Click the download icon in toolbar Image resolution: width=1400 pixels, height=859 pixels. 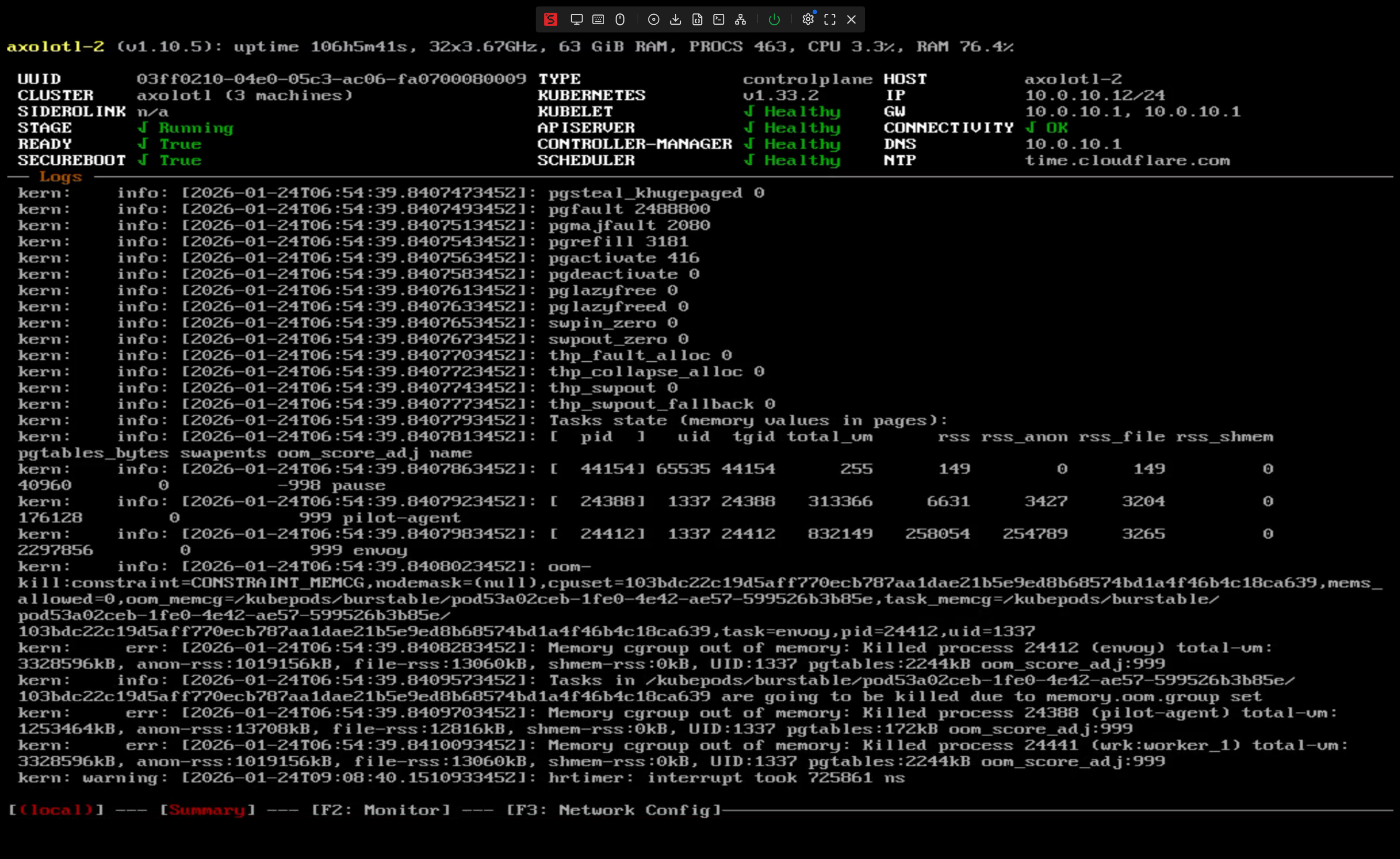click(675, 19)
